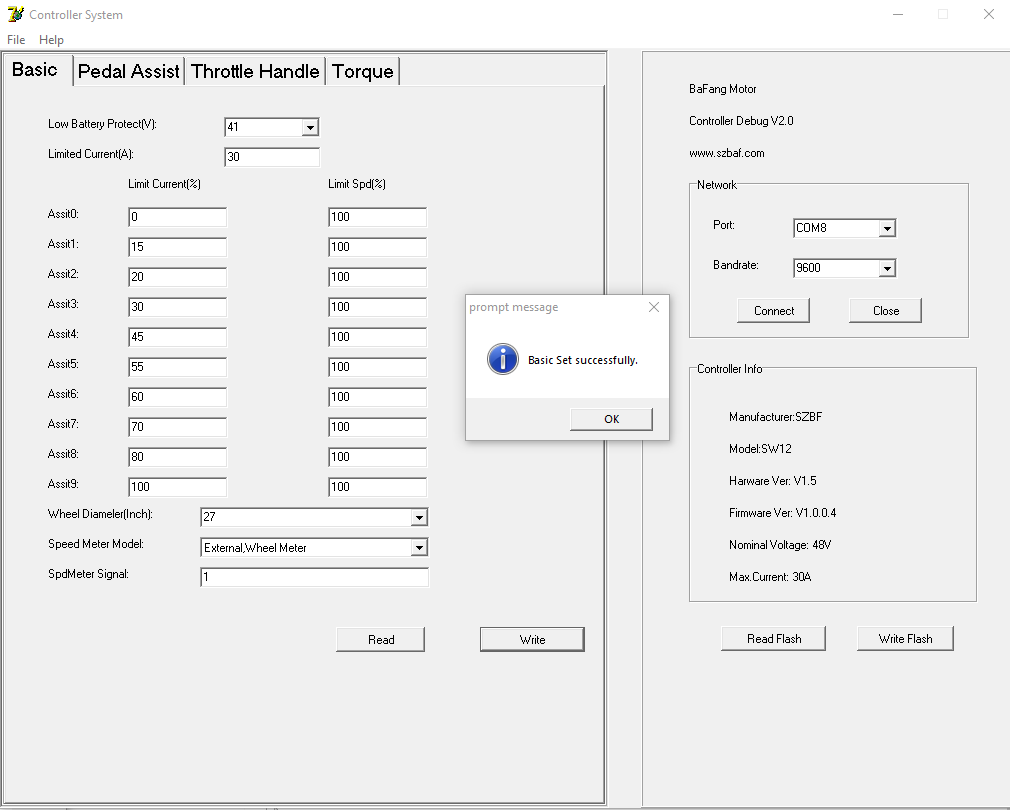Open the Throttle Handle tab
This screenshot has height=810, width=1010.
pos(255,71)
